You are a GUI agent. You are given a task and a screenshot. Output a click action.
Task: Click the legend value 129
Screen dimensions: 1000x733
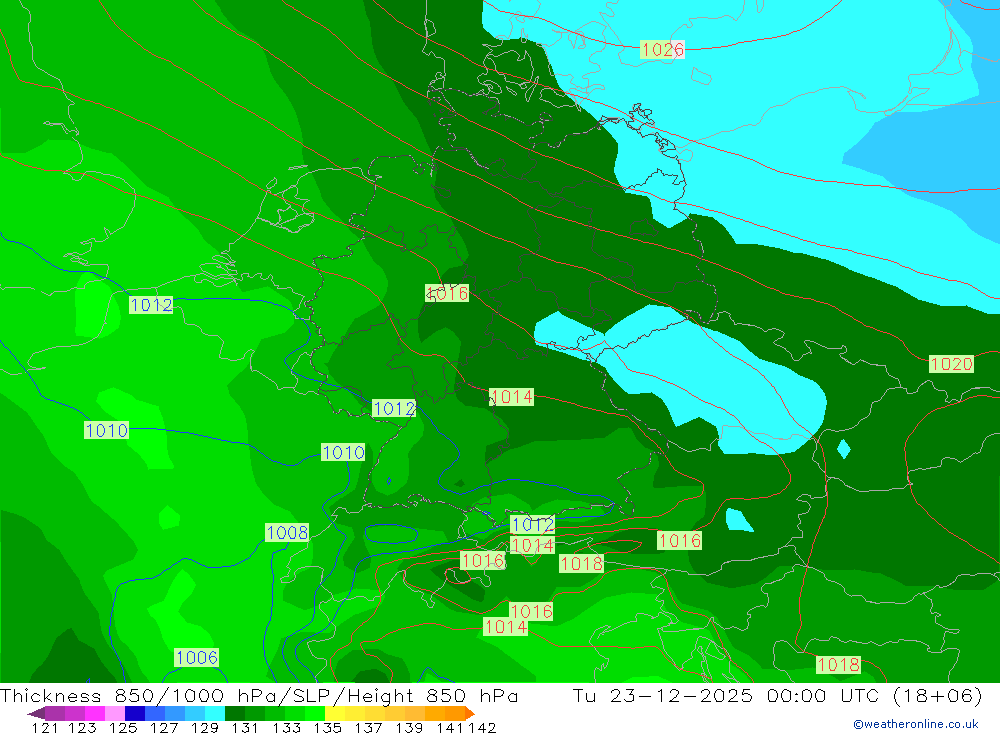[x=205, y=727]
